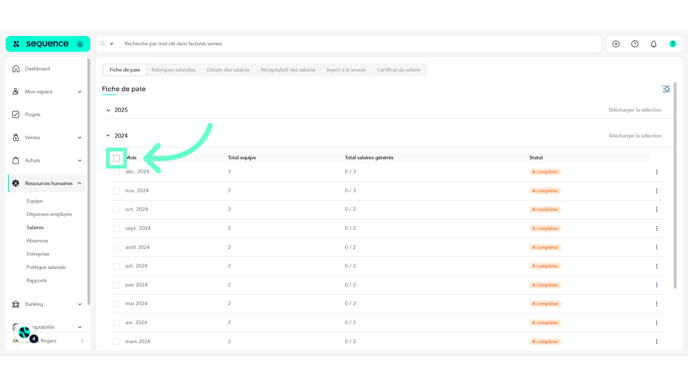688x387 pixels.
Task: Open options menu for sept. 2024
Action: [656, 229]
